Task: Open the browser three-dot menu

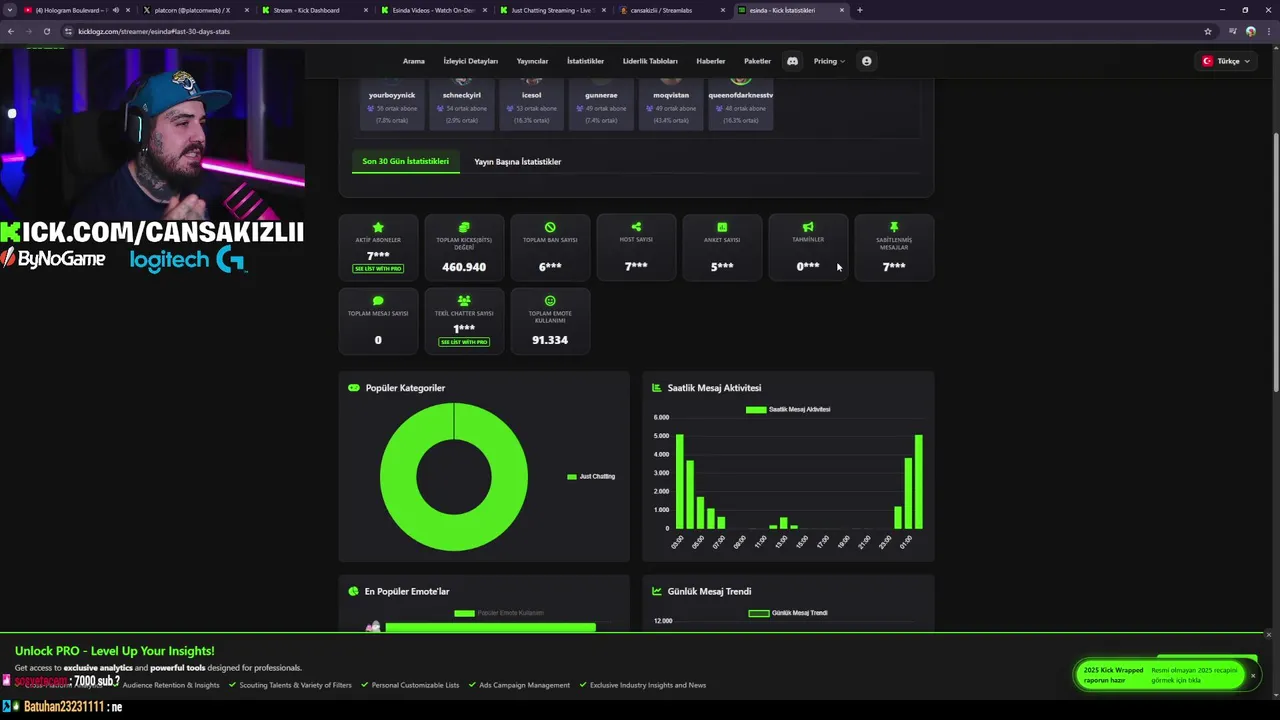Action: (1268, 31)
